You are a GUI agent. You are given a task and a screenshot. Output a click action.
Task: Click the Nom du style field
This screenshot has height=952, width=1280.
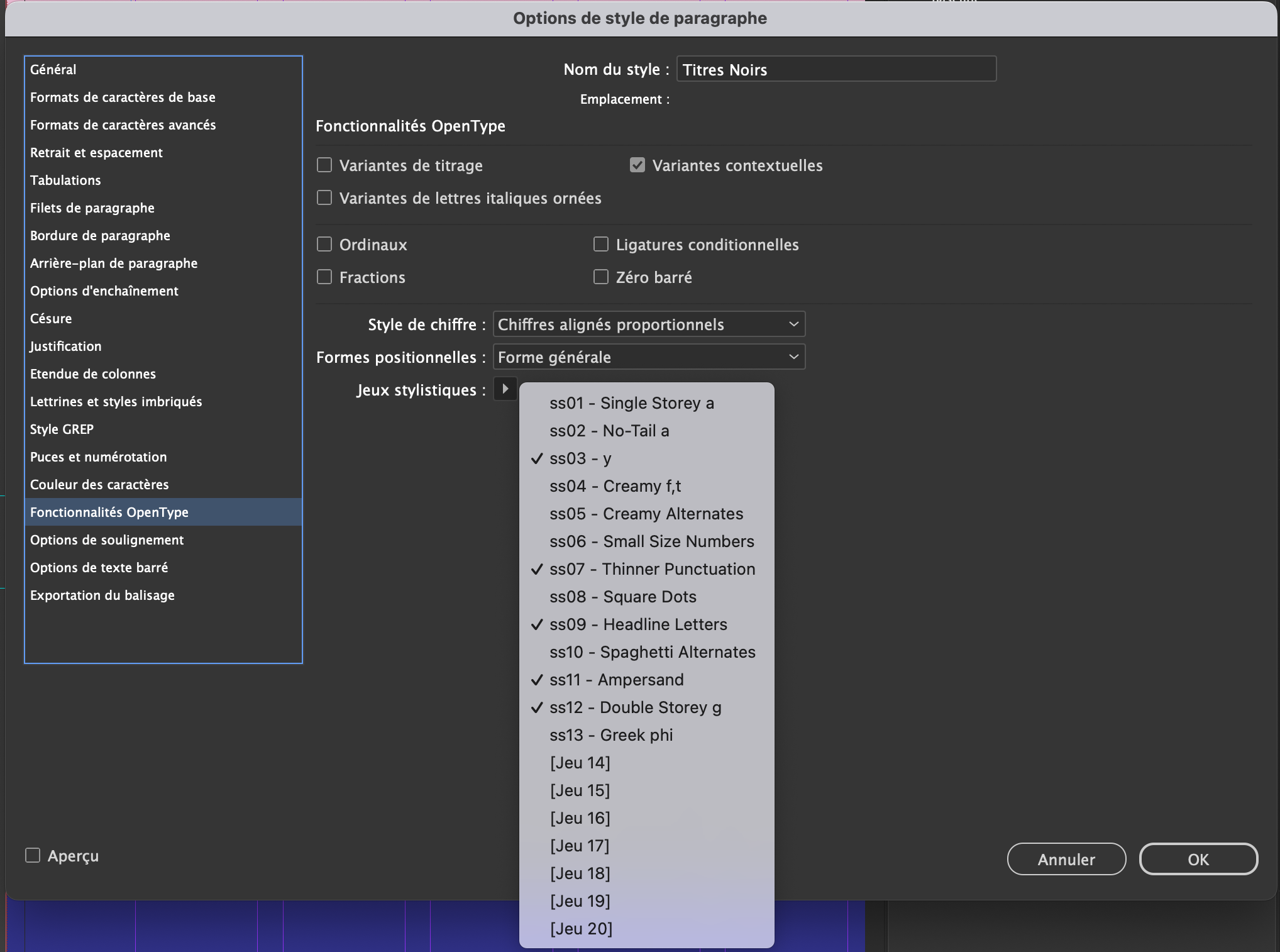coord(836,69)
